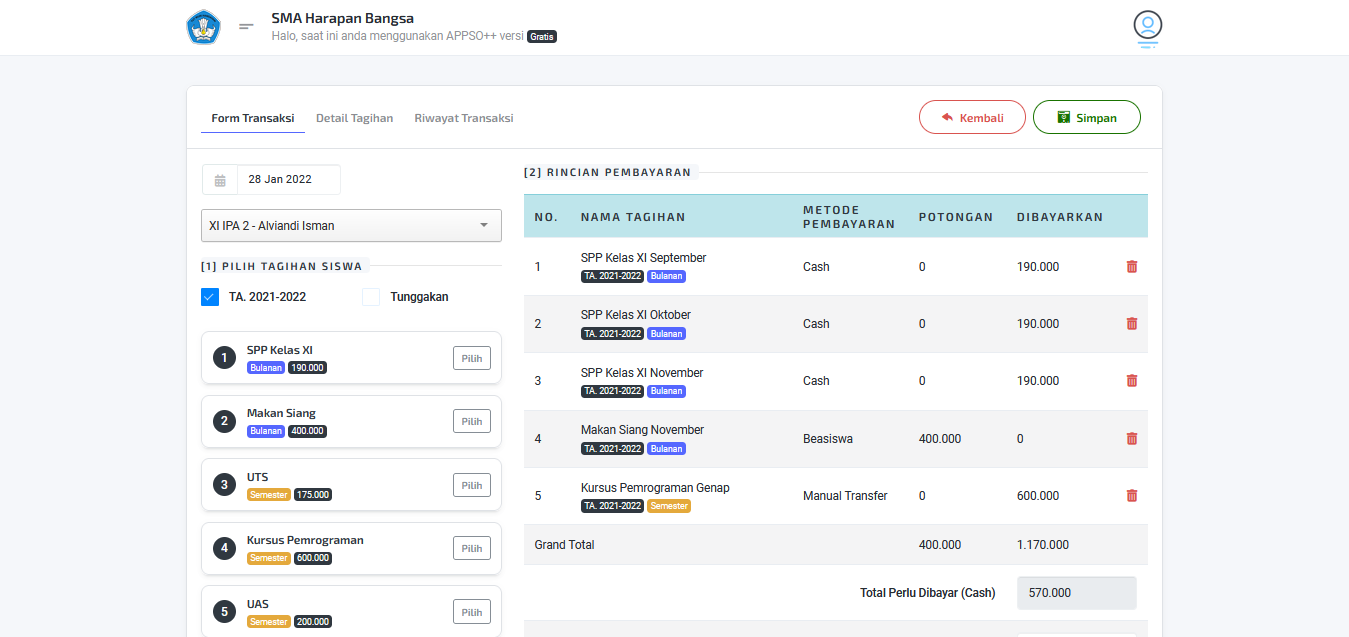Click the school logo emblem

pos(203,27)
